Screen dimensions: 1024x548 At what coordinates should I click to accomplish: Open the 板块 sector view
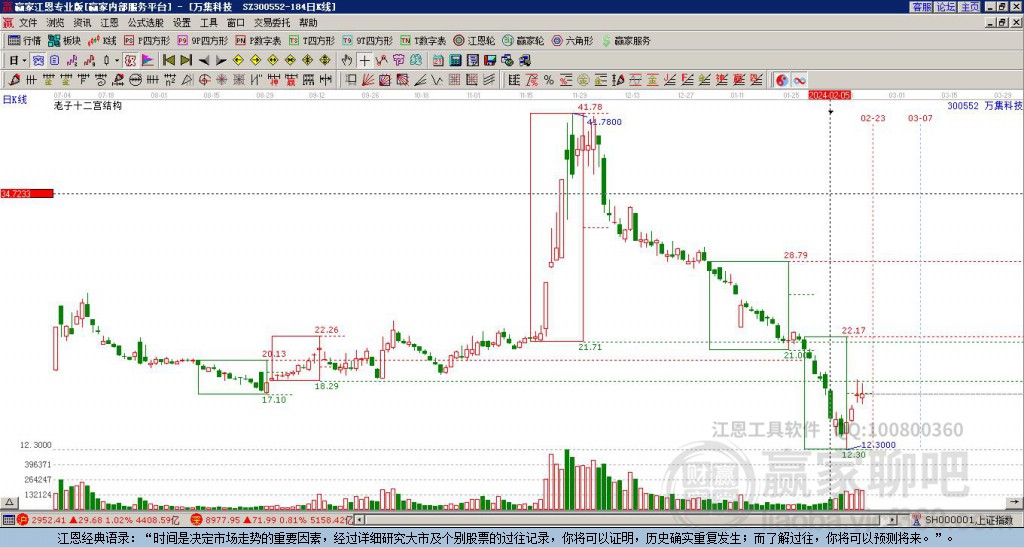tap(64, 40)
